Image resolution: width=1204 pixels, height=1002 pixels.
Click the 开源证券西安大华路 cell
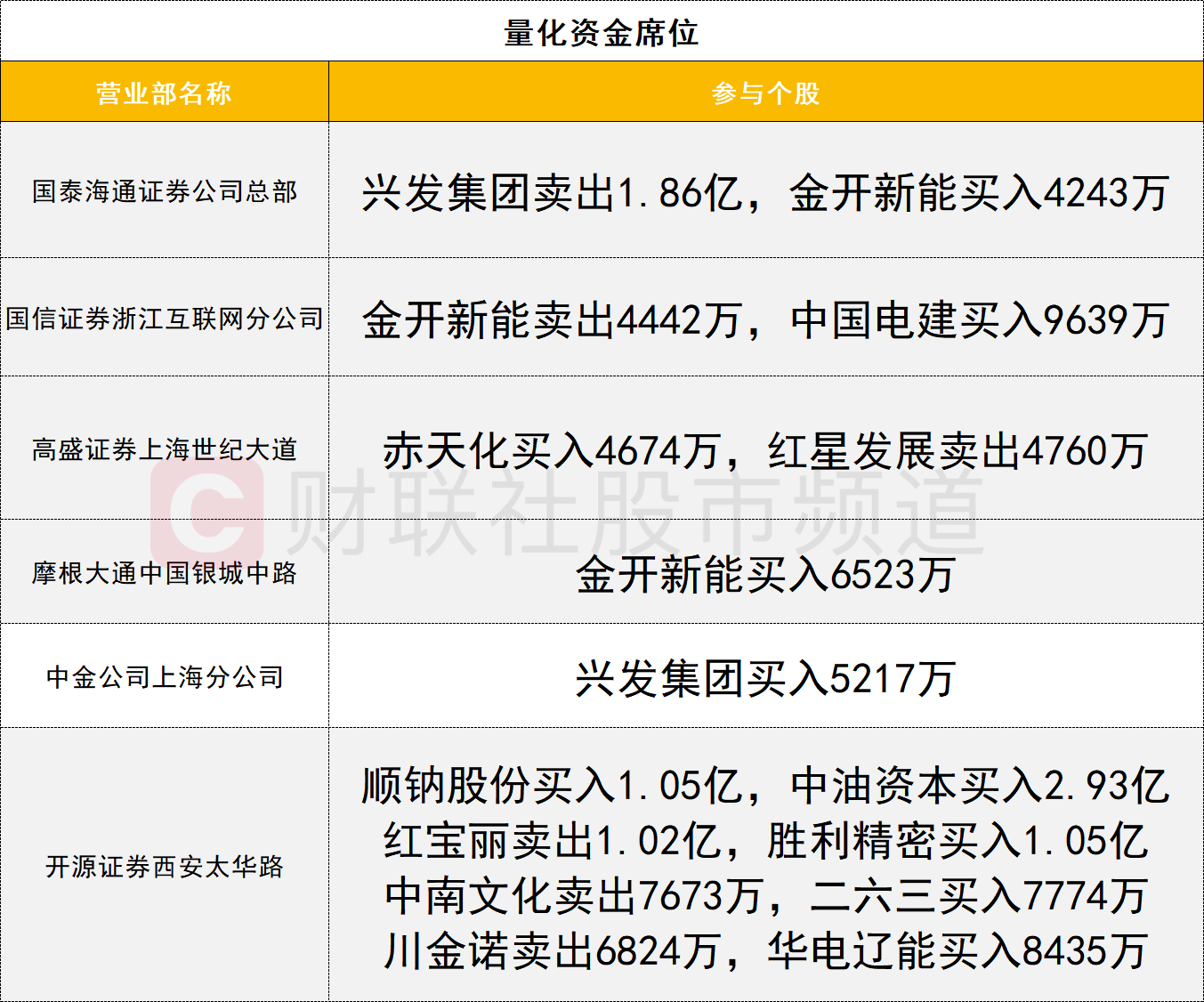coord(165,866)
